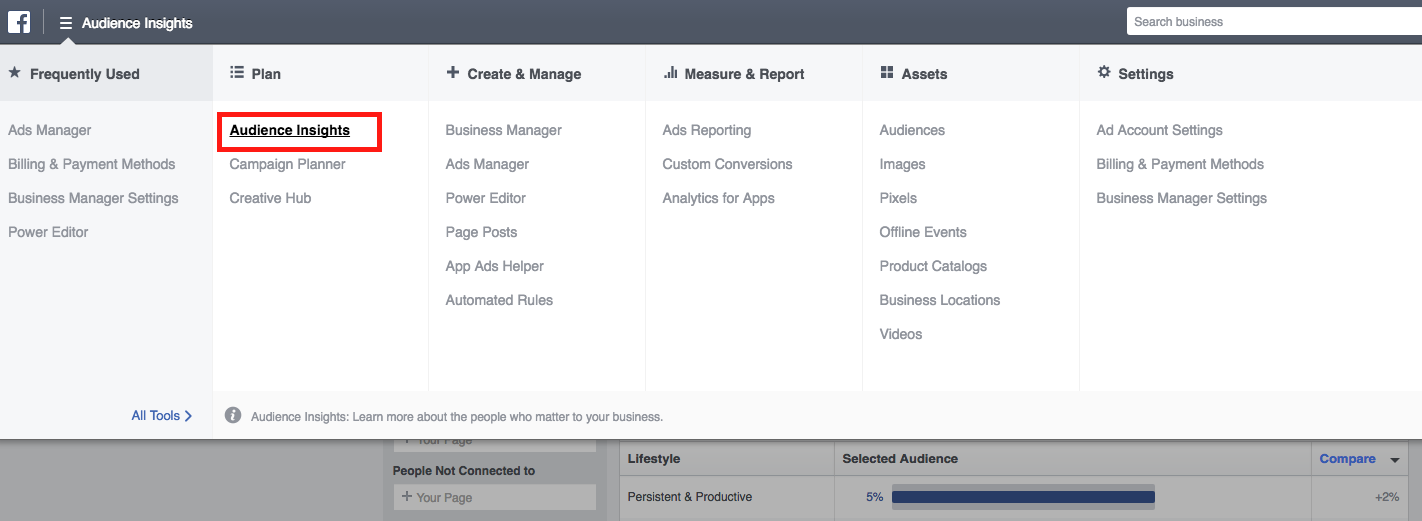This screenshot has width=1422, height=521.
Task: Select Campaign Planner from the Plan column
Action: 287,164
